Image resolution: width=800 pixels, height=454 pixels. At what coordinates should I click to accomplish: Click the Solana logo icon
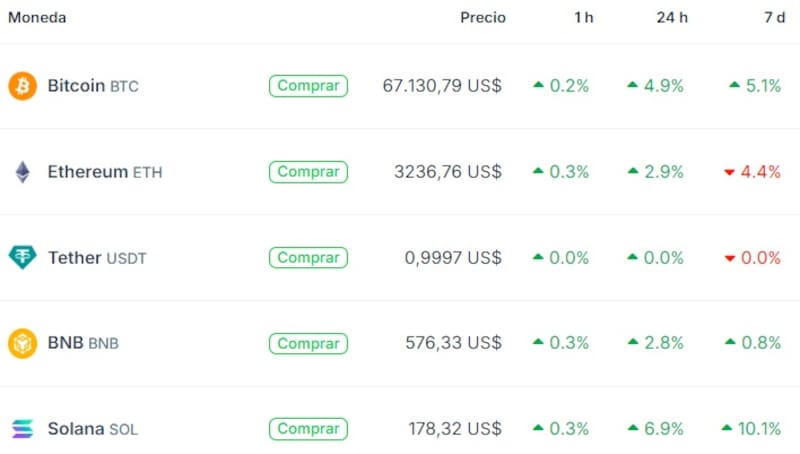click(x=22, y=429)
